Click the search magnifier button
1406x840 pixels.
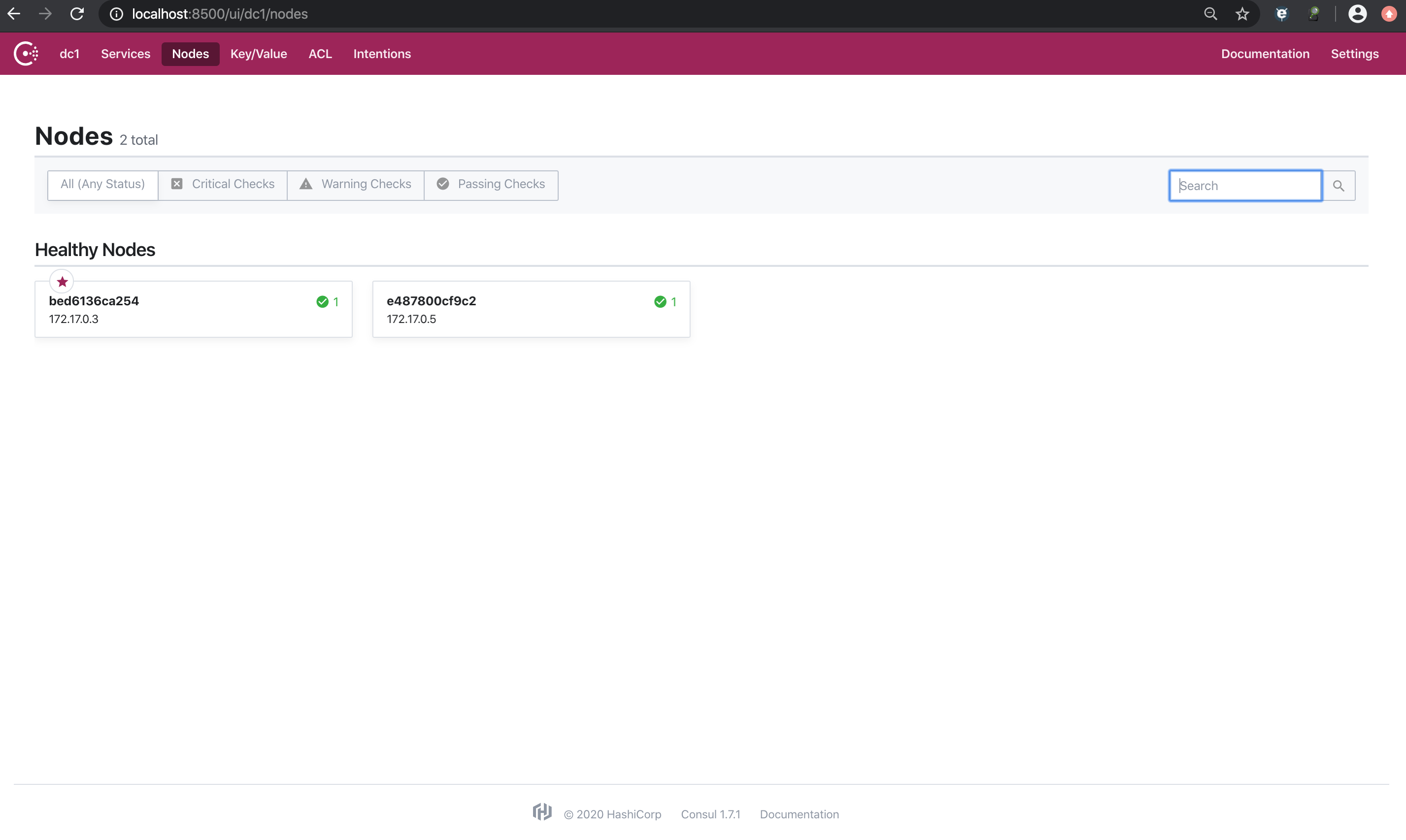point(1339,186)
